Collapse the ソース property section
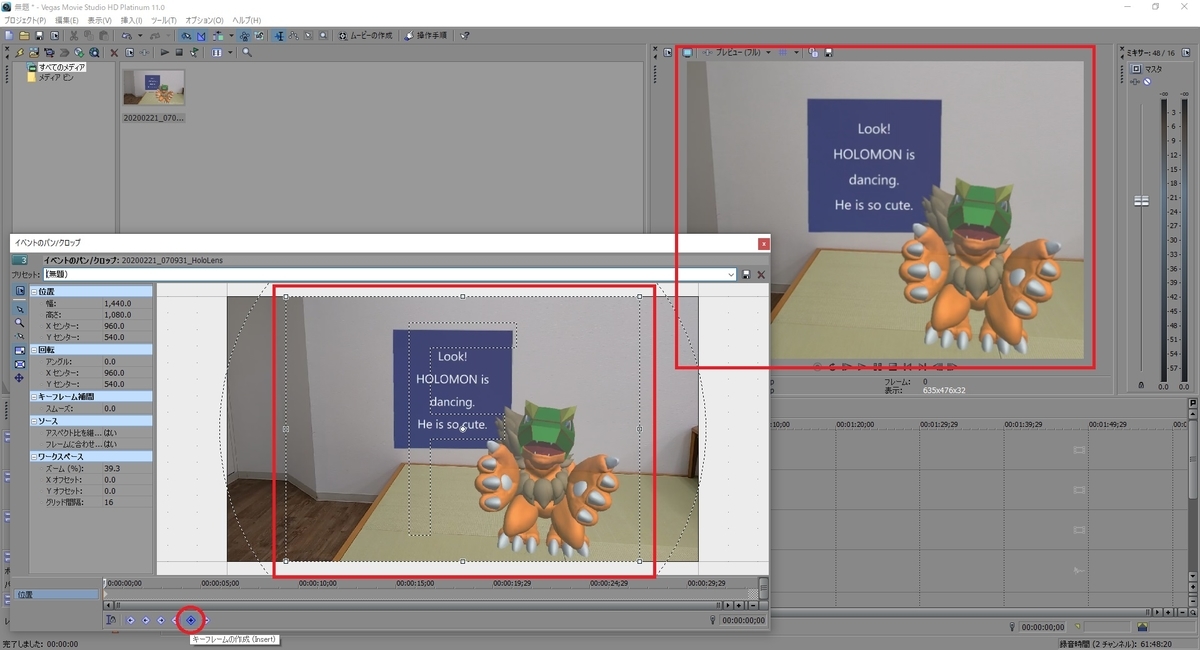 34,421
